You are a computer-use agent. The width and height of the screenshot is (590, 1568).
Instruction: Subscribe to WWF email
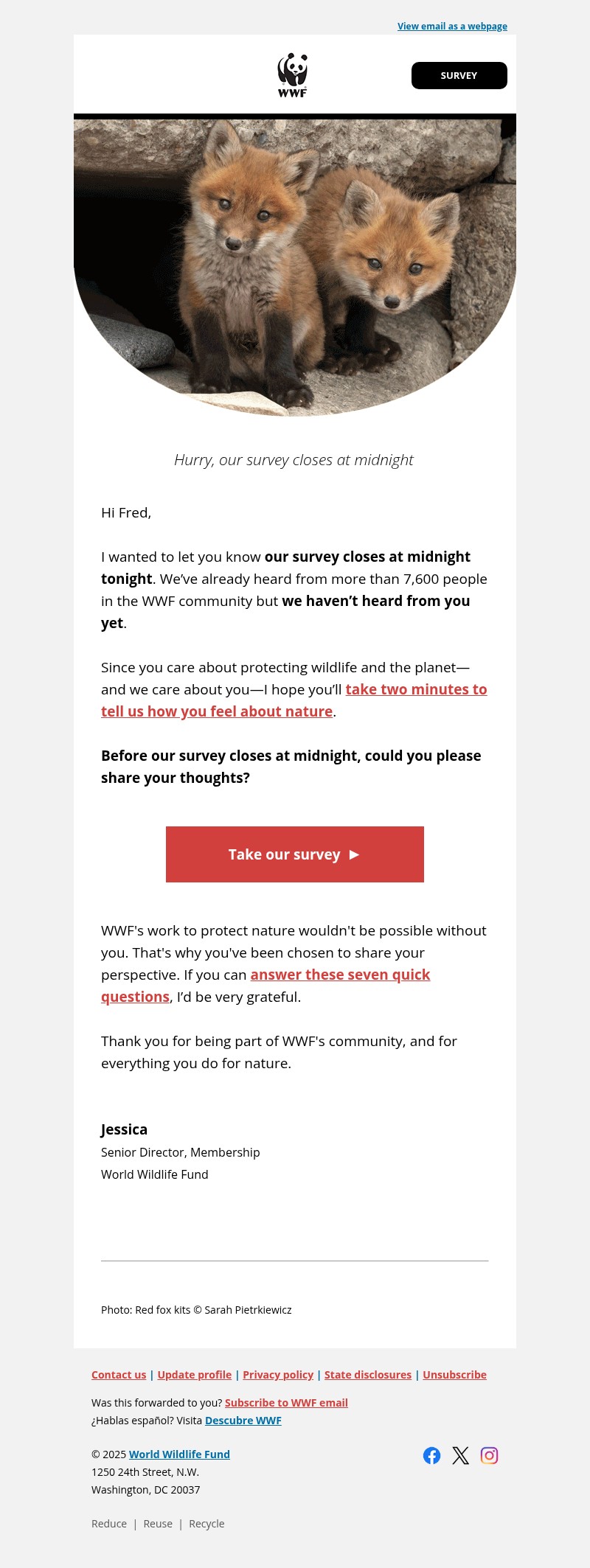tap(286, 1402)
